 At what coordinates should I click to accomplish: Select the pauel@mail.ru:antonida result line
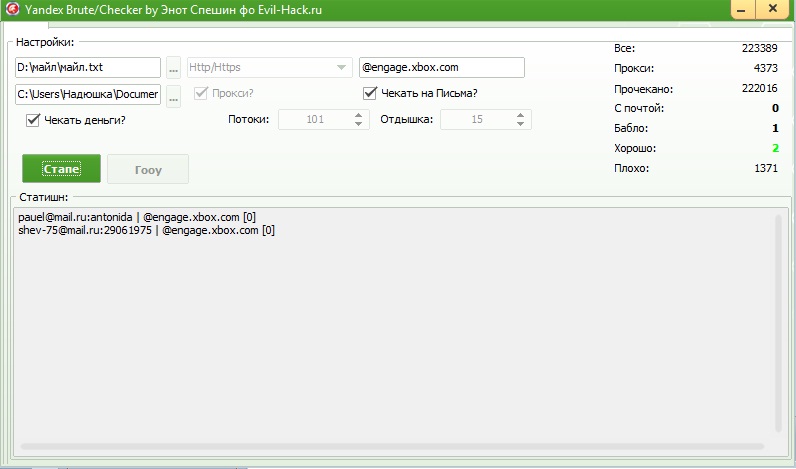tap(137, 217)
